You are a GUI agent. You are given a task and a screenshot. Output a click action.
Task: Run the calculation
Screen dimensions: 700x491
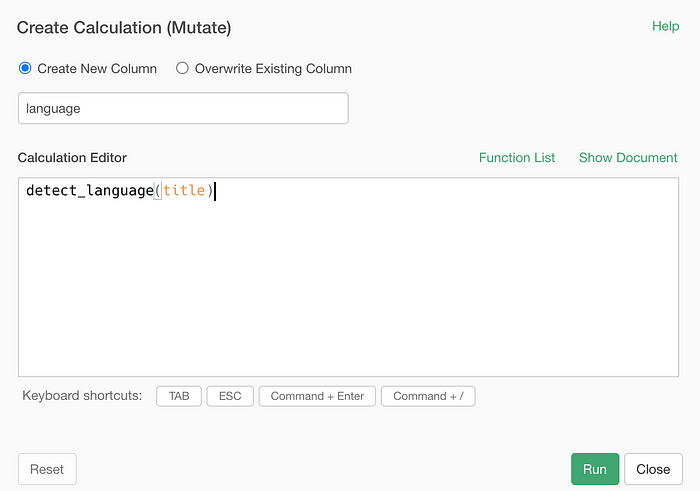click(x=595, y=469)
